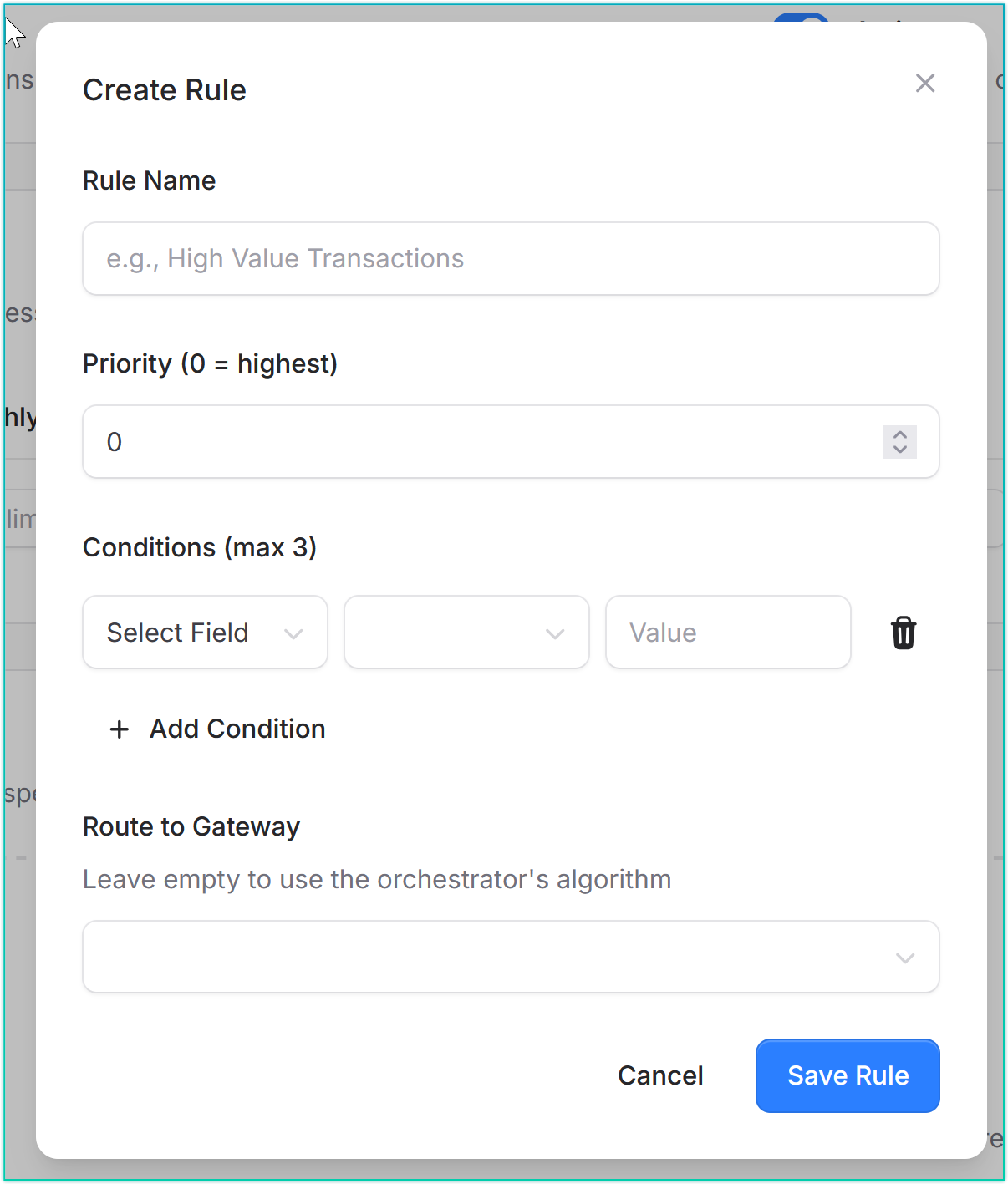This screenshot has width=1008, height=1184.
Task: Focus the Rule Name text field
Action: pyautogui.click(x=511, y=259)
